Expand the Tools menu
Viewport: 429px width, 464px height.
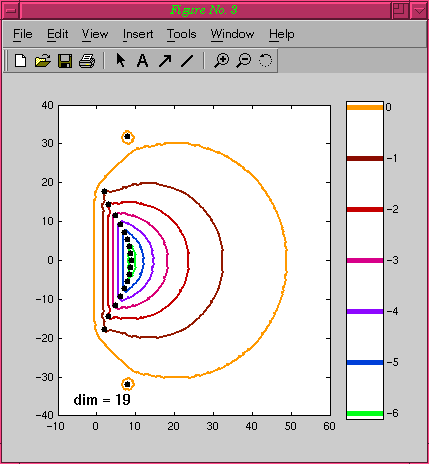click(182, 34)
